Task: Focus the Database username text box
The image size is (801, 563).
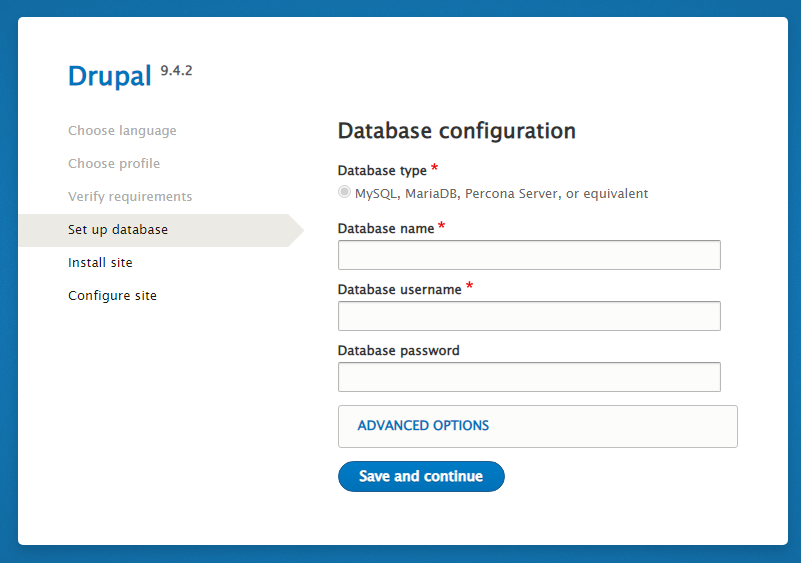Action: pos(529,316)
